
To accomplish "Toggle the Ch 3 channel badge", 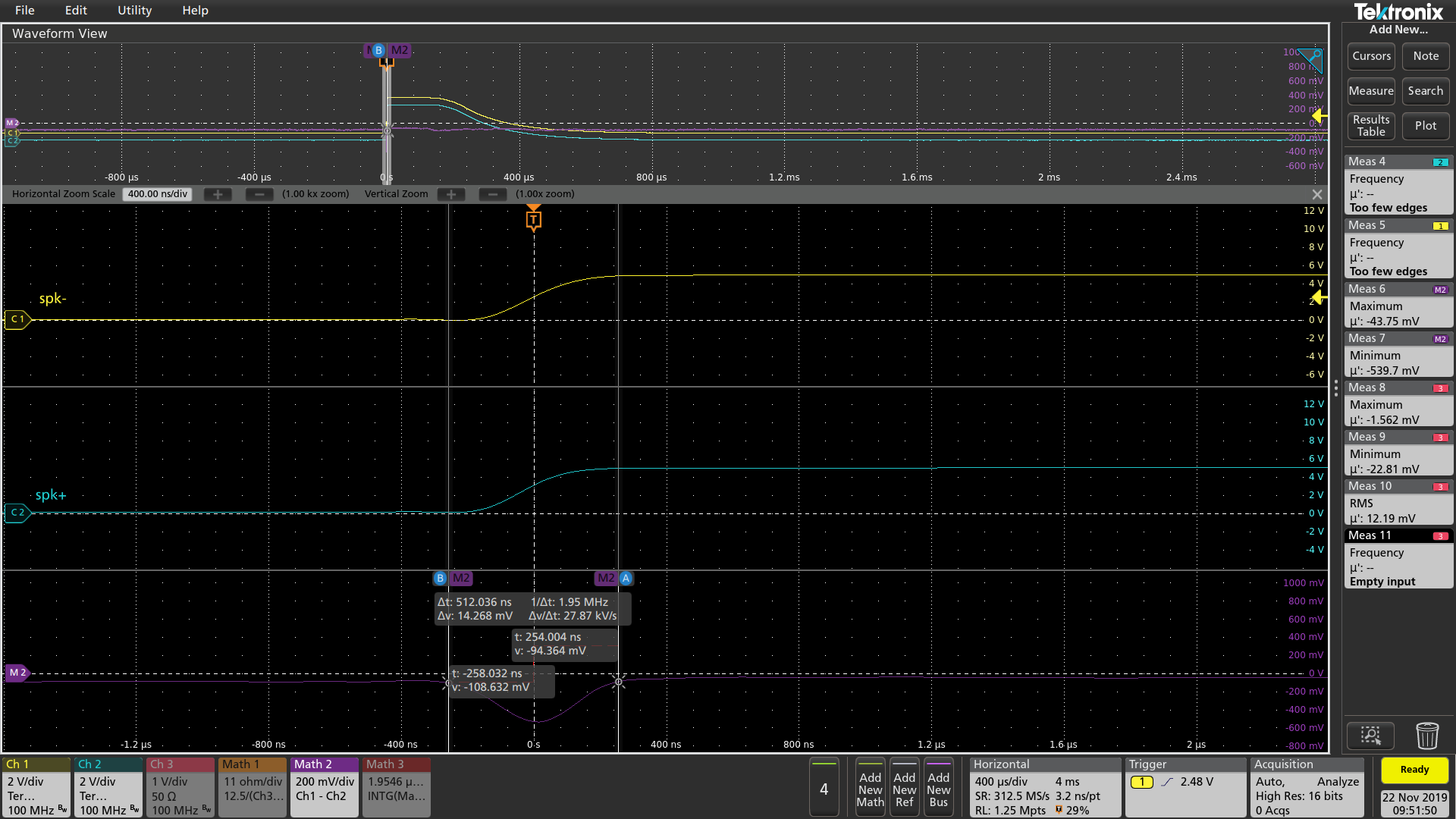I will 180,787.
